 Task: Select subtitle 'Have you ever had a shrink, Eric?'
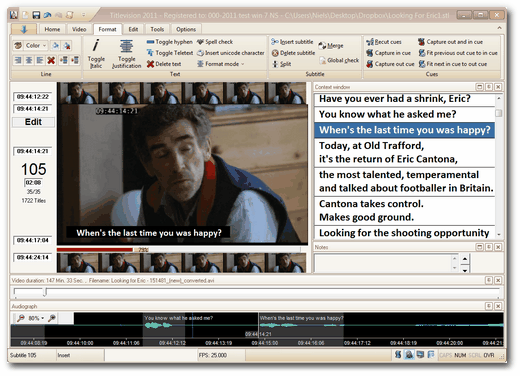(404, 99)
